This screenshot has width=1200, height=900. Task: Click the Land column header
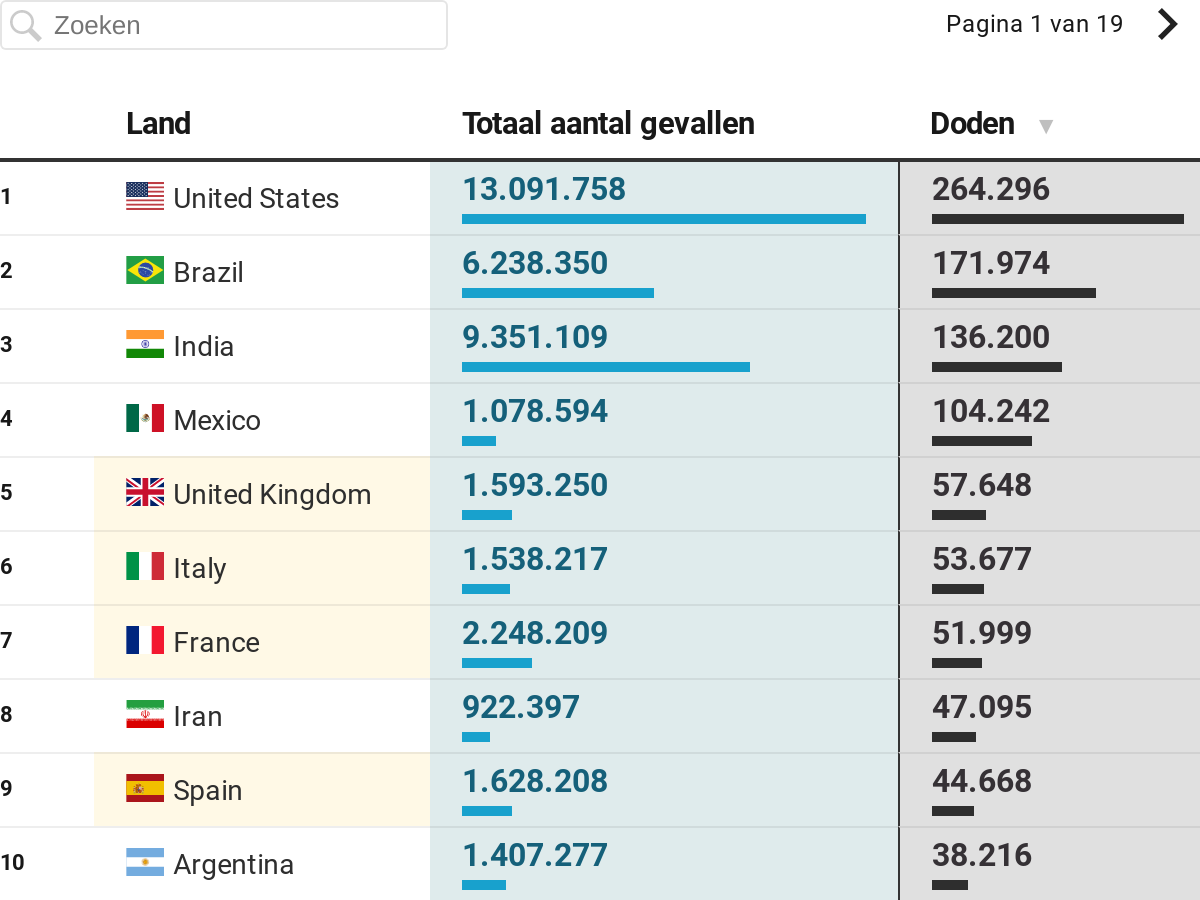pos(158,124)
